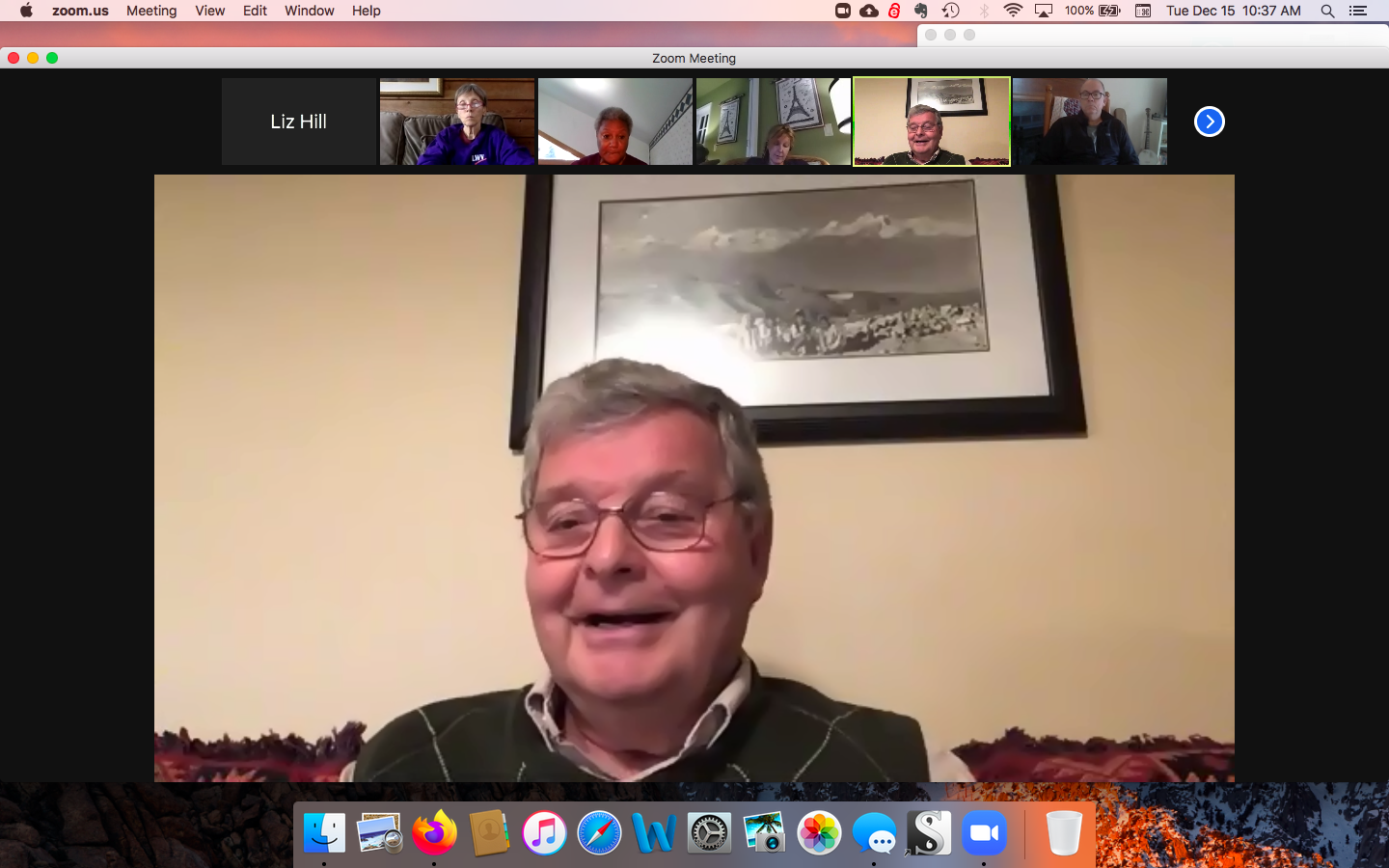Open Scrivener S icon in Dock
Image resolution: width=1389 pixels, height=868 pixels.
point(929,832)
